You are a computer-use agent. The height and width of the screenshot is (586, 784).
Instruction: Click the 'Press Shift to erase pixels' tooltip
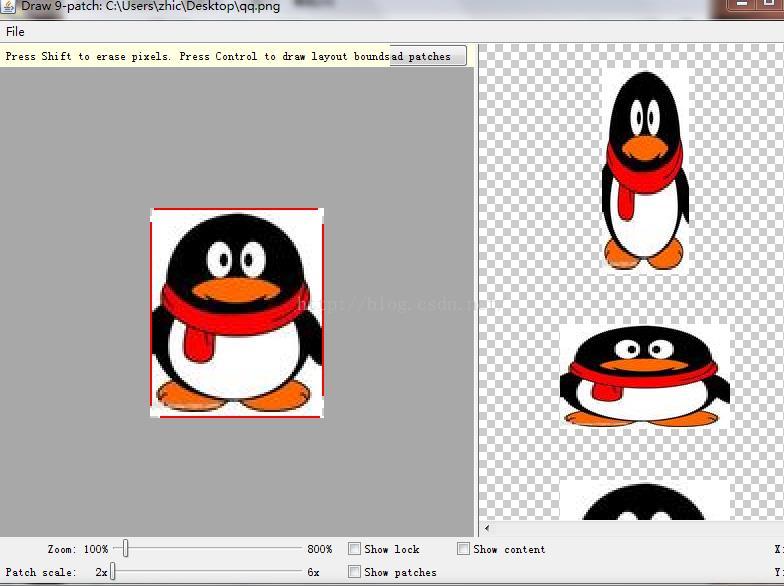click(x=195, y=56)
